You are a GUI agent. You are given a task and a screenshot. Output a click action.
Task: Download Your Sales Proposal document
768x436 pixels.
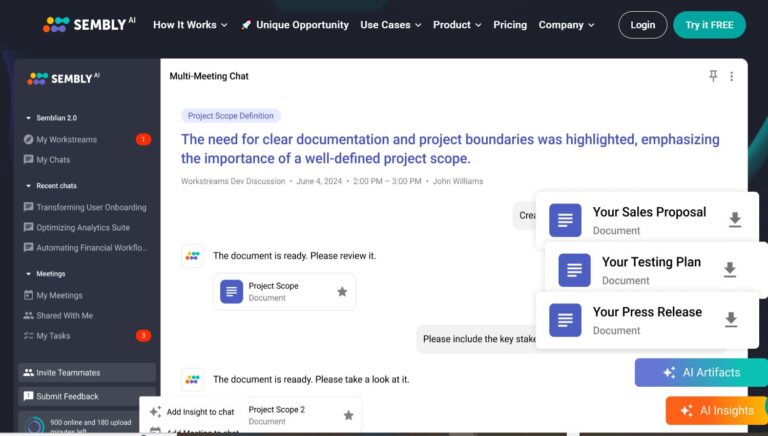coord(735,220)
